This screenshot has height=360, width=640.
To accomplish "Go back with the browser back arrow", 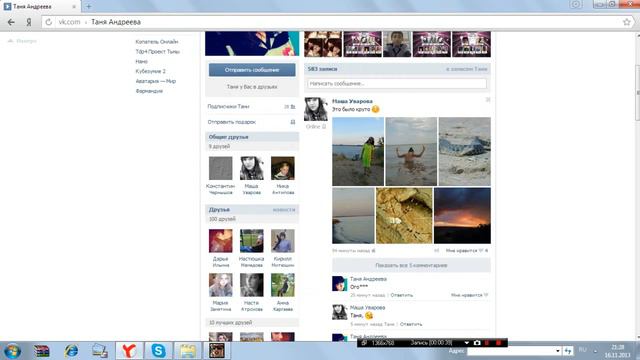I will 11,22.
